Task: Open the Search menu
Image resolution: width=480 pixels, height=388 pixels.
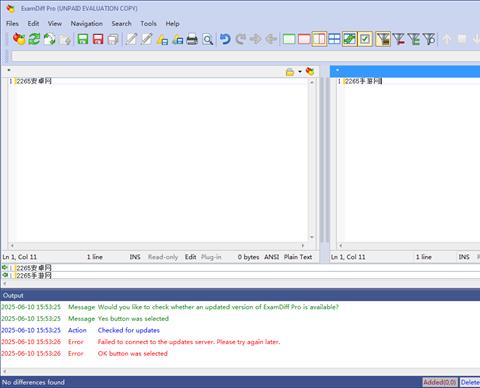Action: coord(121,24)
